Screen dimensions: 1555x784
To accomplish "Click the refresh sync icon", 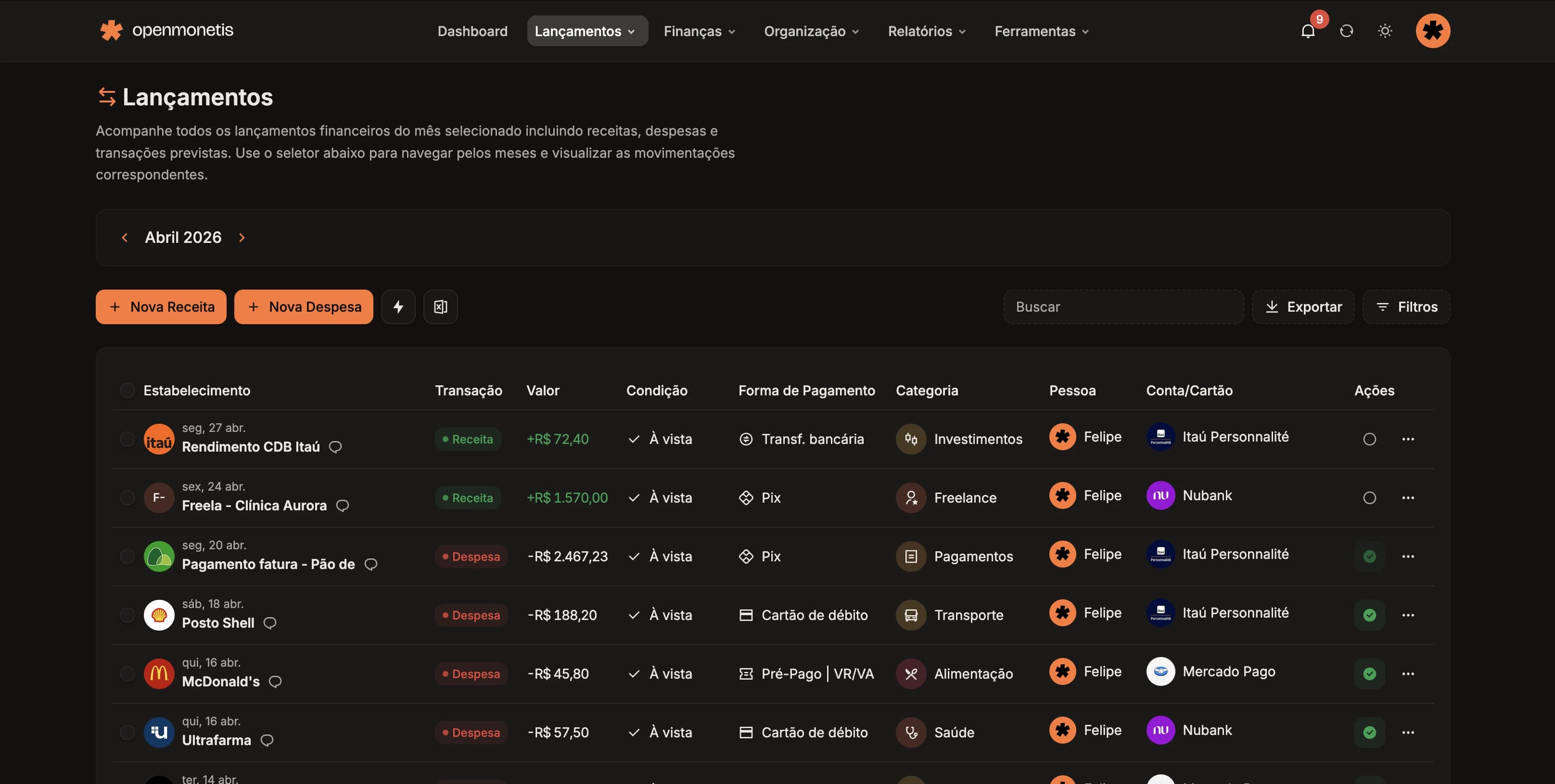I will point(1346,31).
